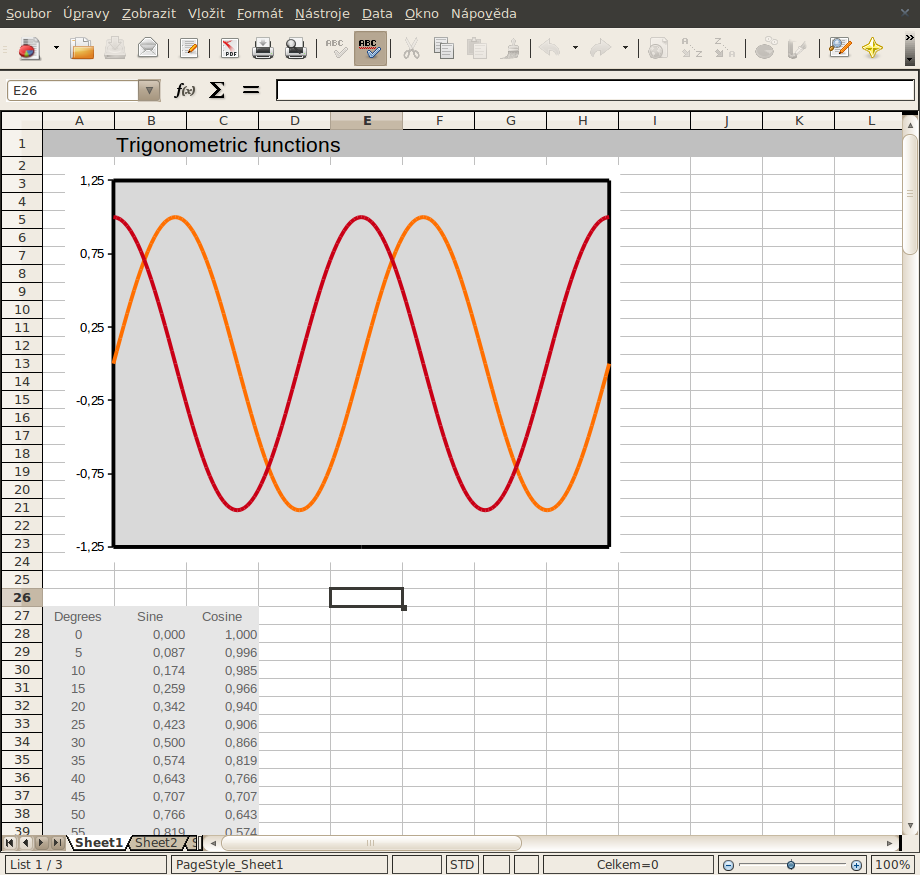Viewport: 920px width, 875px height.
Task: Click the Sum sigma icon
Action: click(217, 91)
